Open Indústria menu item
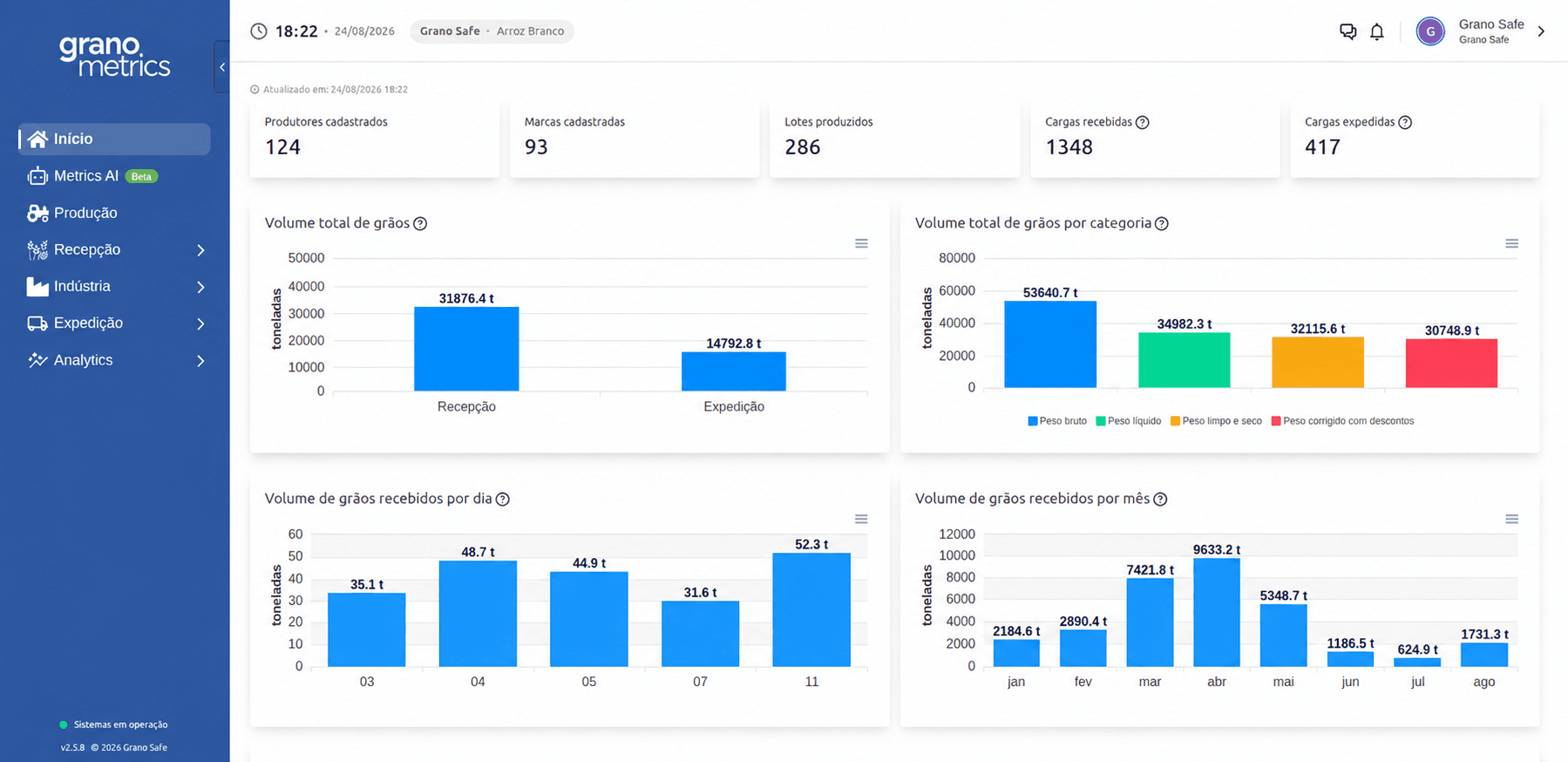 (114, 287)
